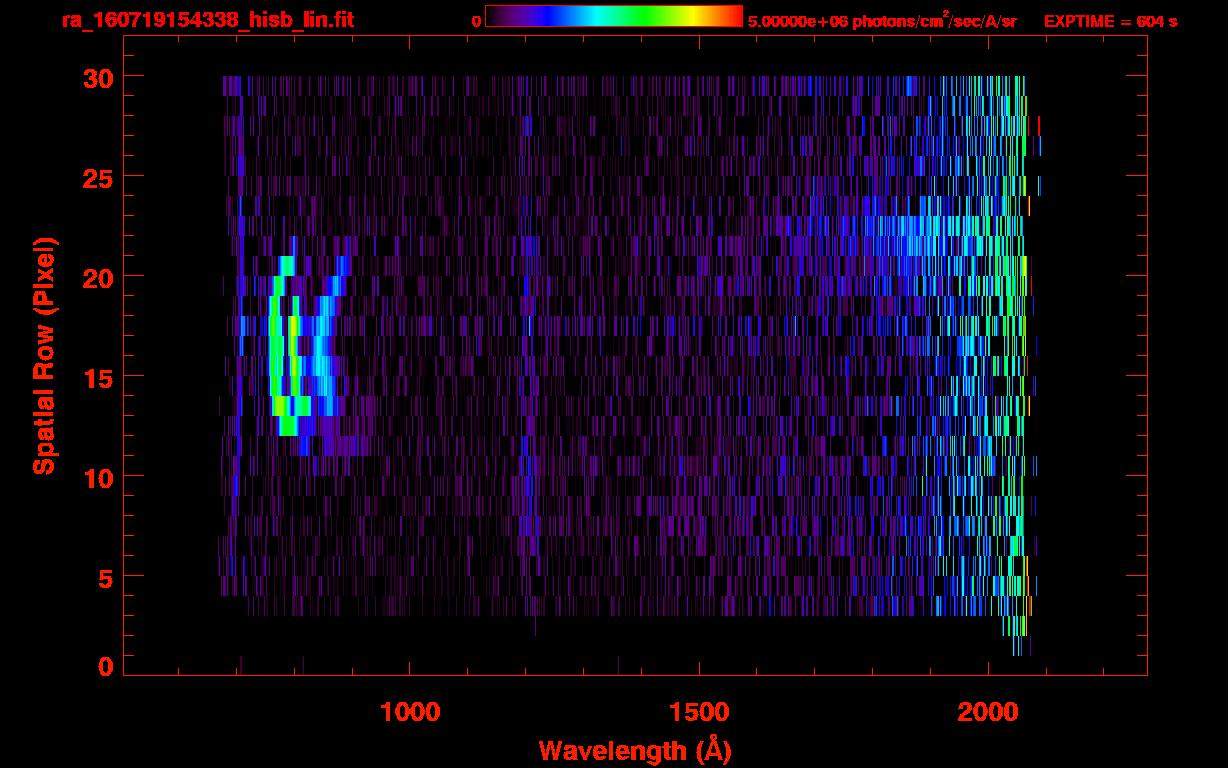Screen dimensions: 1228x768
Task: Click the 0 spatial row tick label
Action: pyautogui.click(x=105, y=667)
